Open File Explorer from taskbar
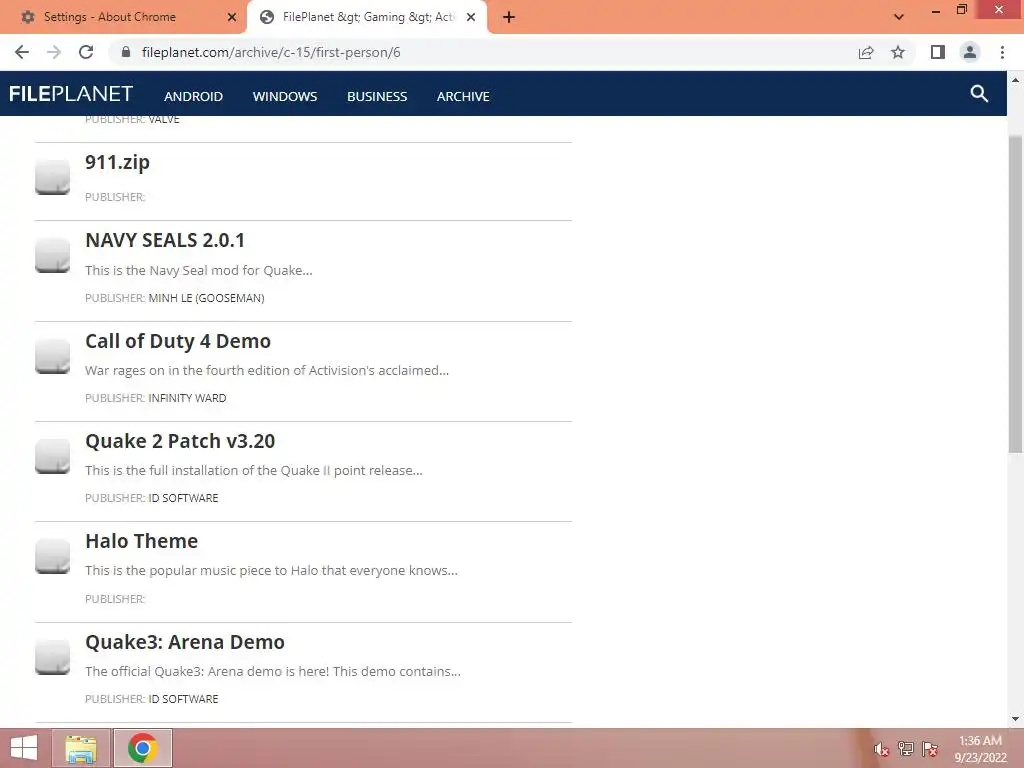 (x=81, y=748)
